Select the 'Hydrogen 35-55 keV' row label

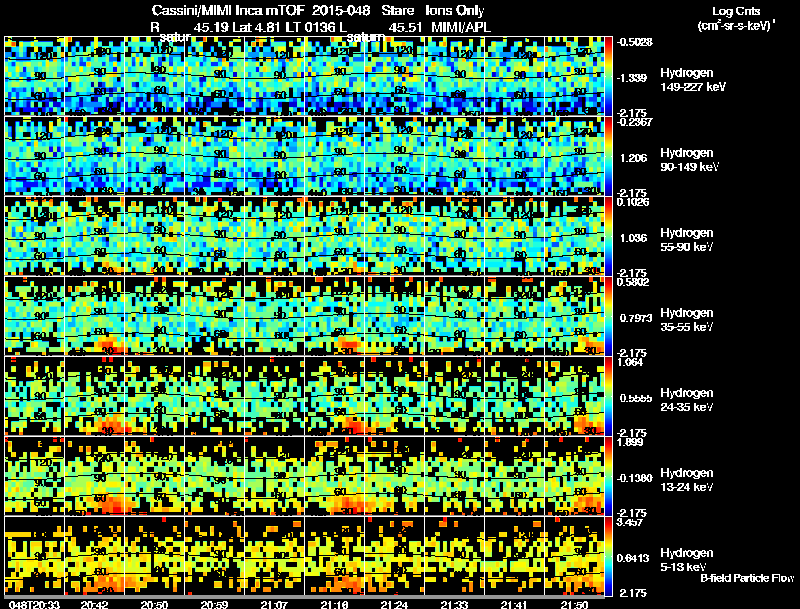pyautogui.click(x=687, y=320)
